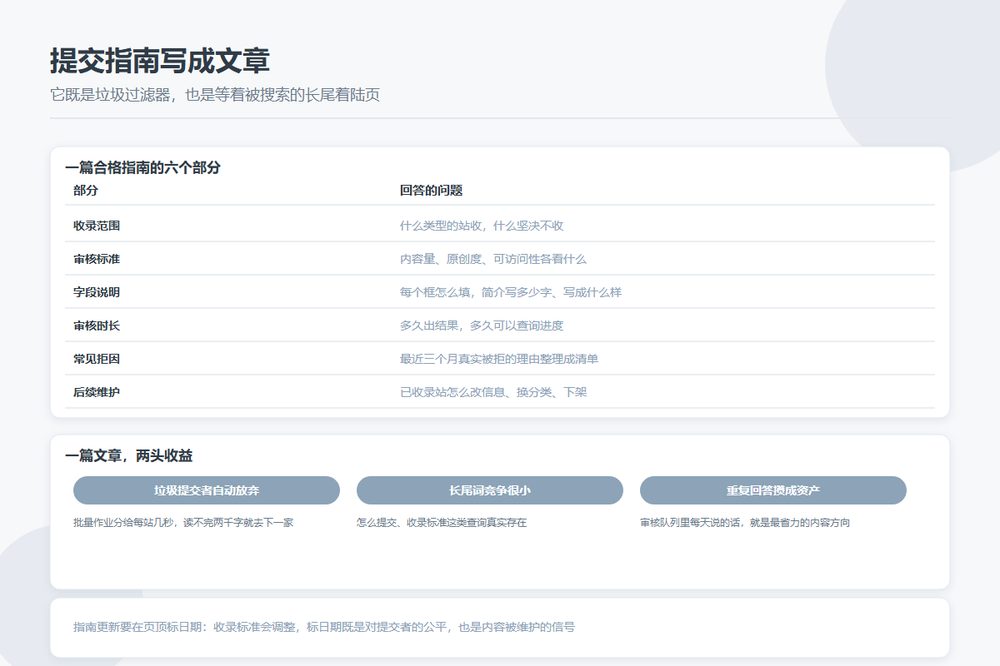
Task: Click the 长尾词竞争很小 pill button
Action: pyautogui.click(x=489, y=490)
